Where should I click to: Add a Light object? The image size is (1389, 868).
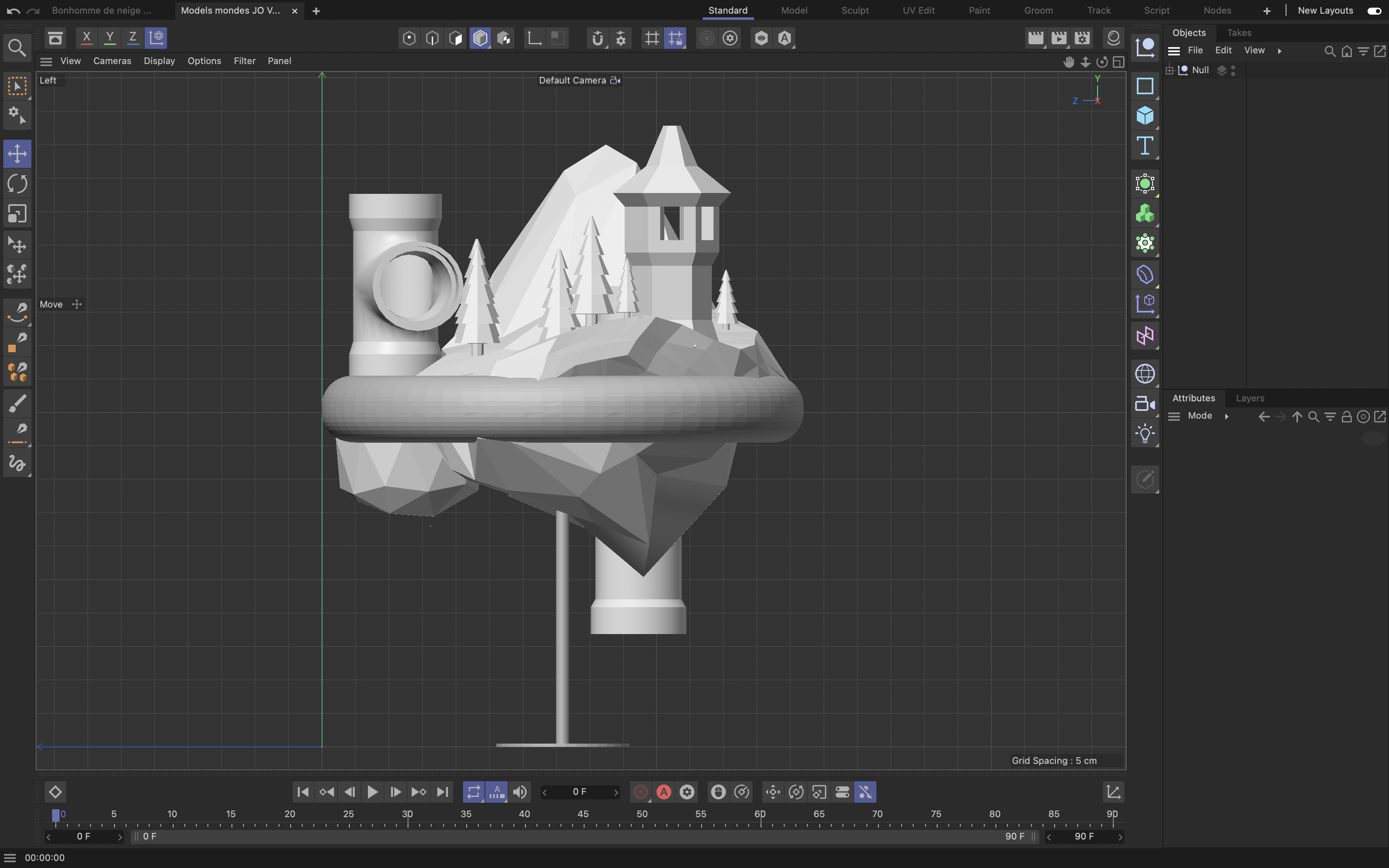tap(1145, 434)
